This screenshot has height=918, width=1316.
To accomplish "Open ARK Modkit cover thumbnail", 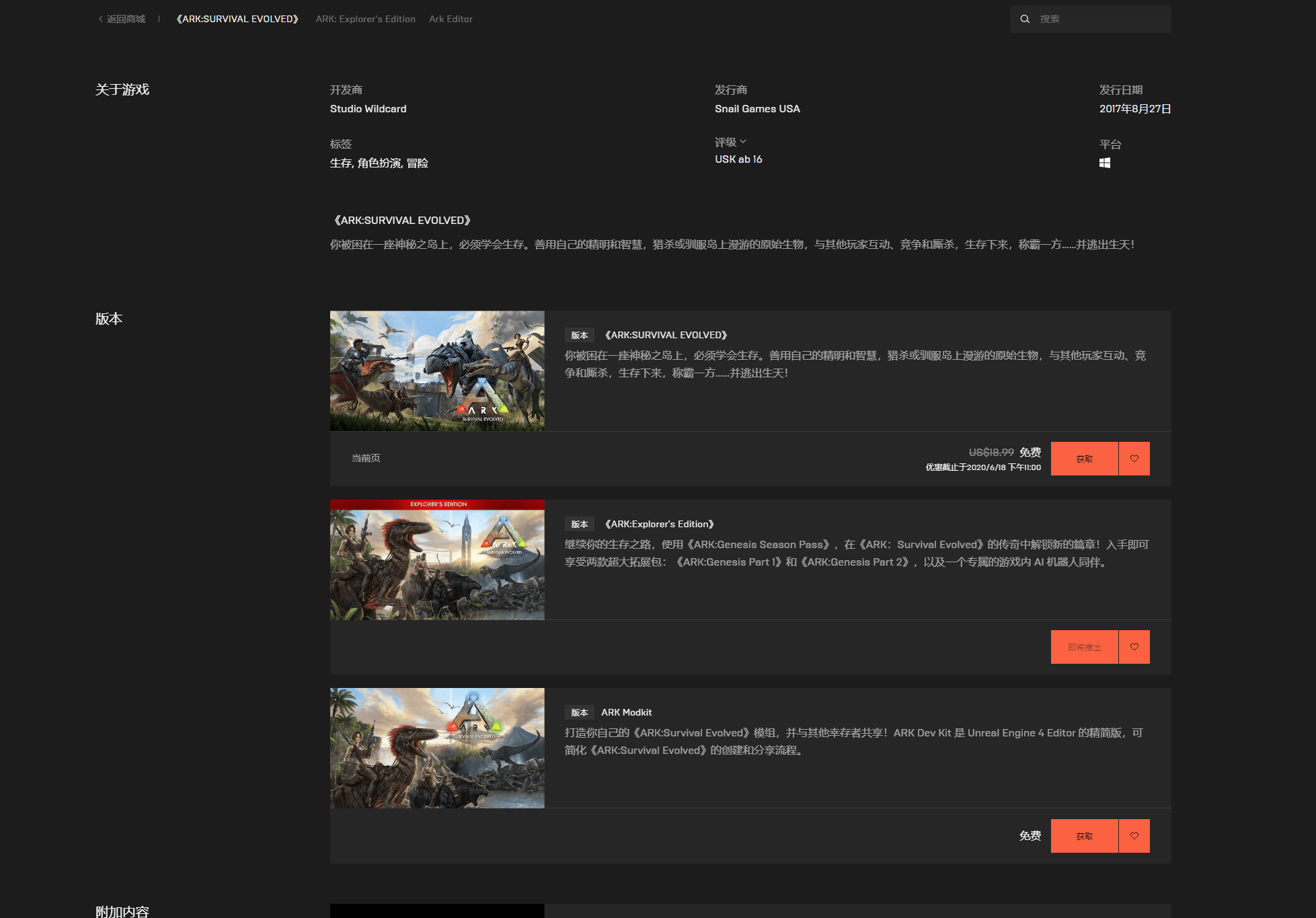I will click(x=437, y=748).
